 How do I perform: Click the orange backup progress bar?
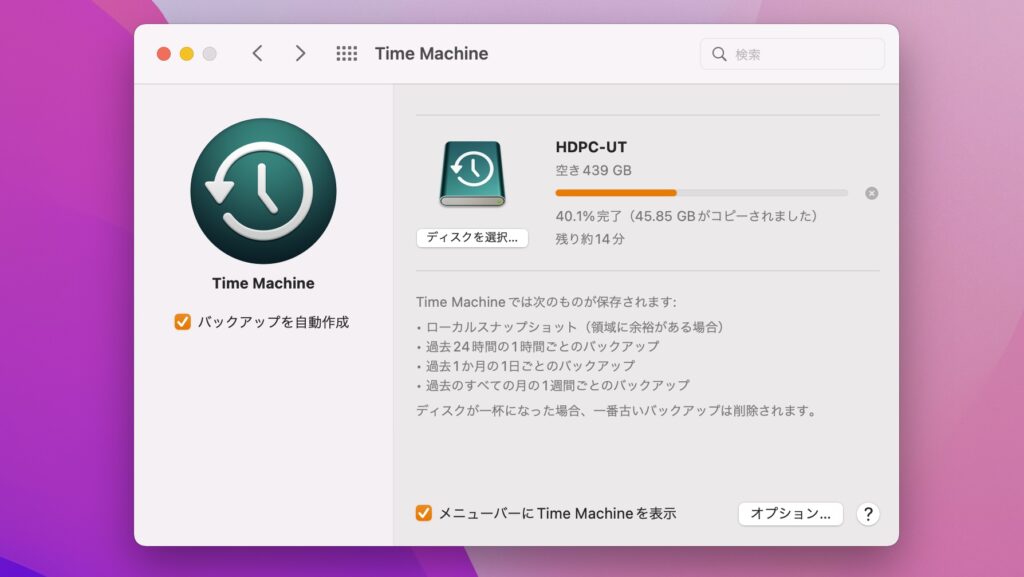[x=701, y=193]
